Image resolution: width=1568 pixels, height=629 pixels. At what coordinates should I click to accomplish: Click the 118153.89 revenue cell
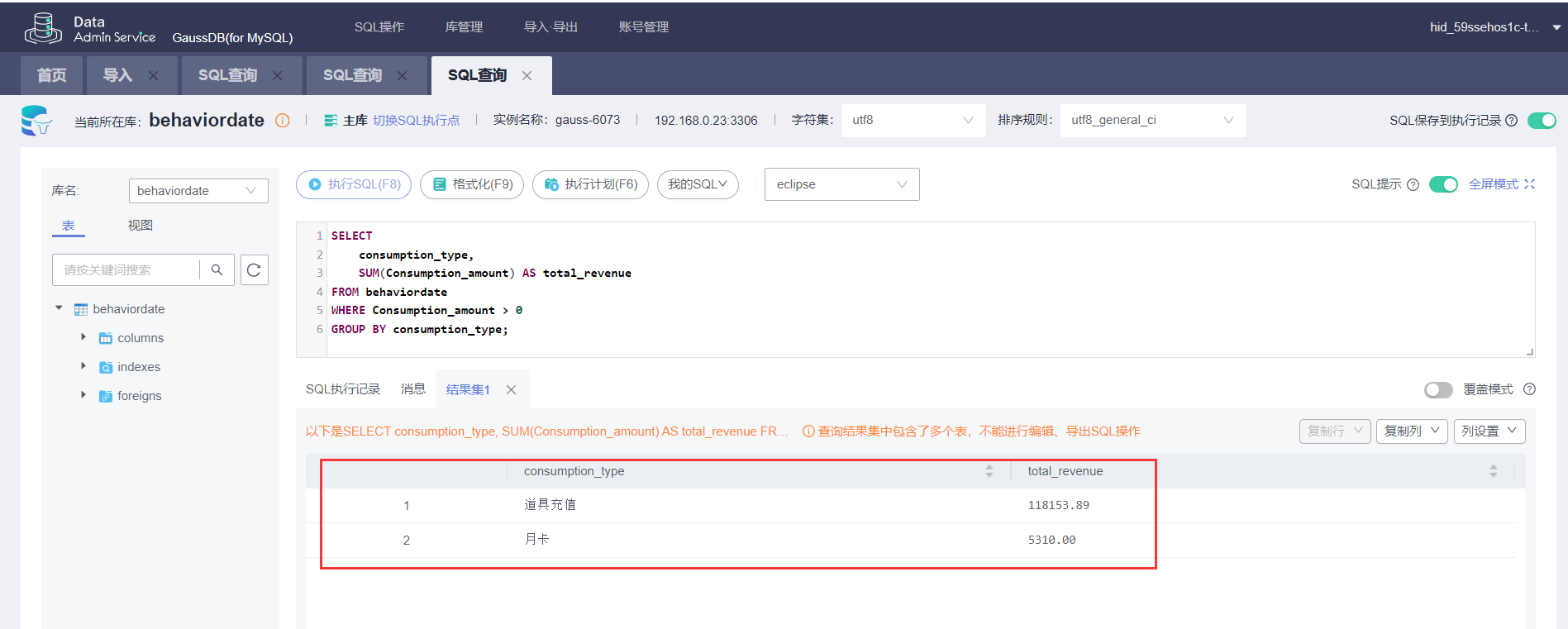1058,505
